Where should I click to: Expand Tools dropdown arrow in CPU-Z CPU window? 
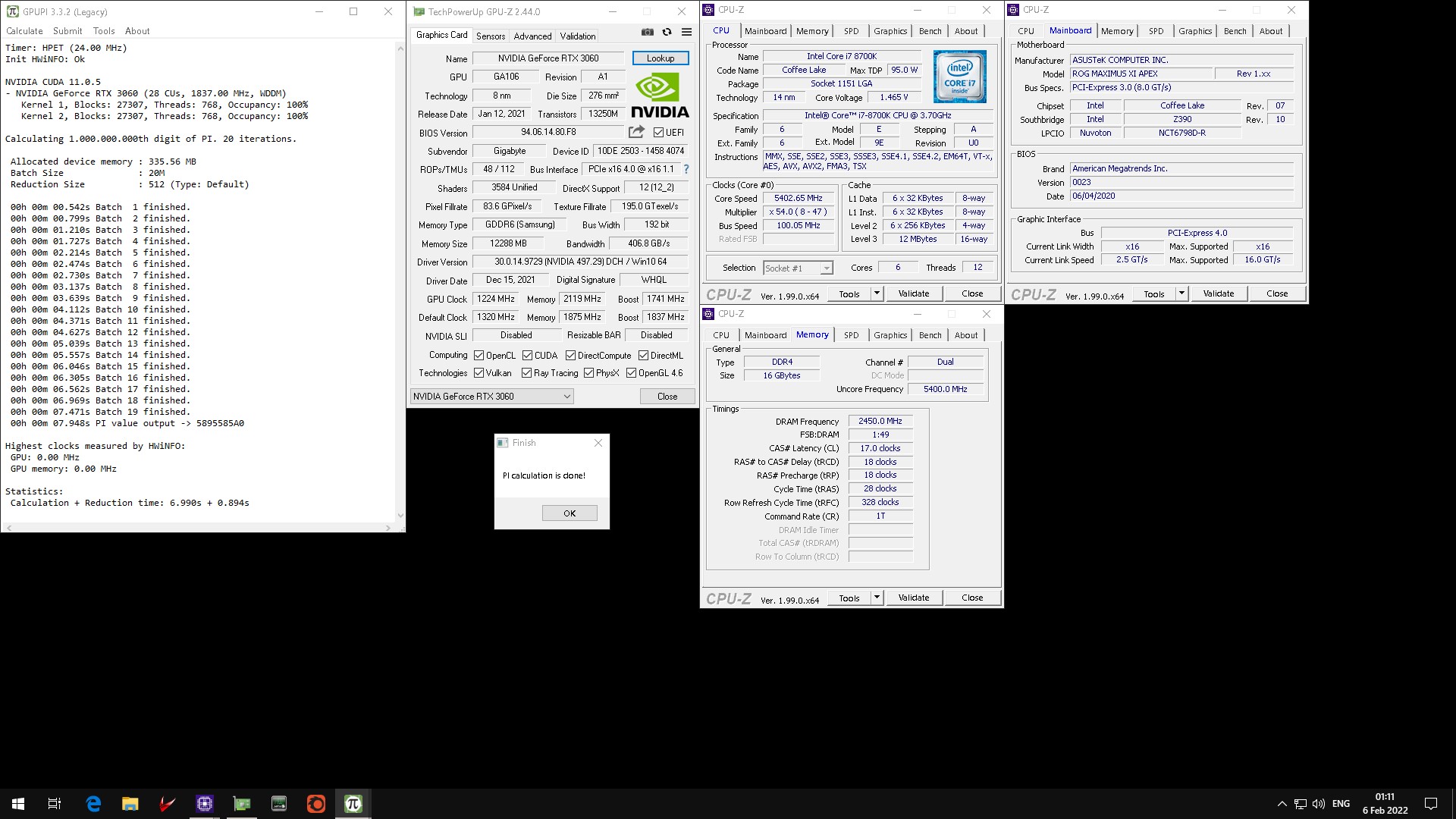coord(877,293)
